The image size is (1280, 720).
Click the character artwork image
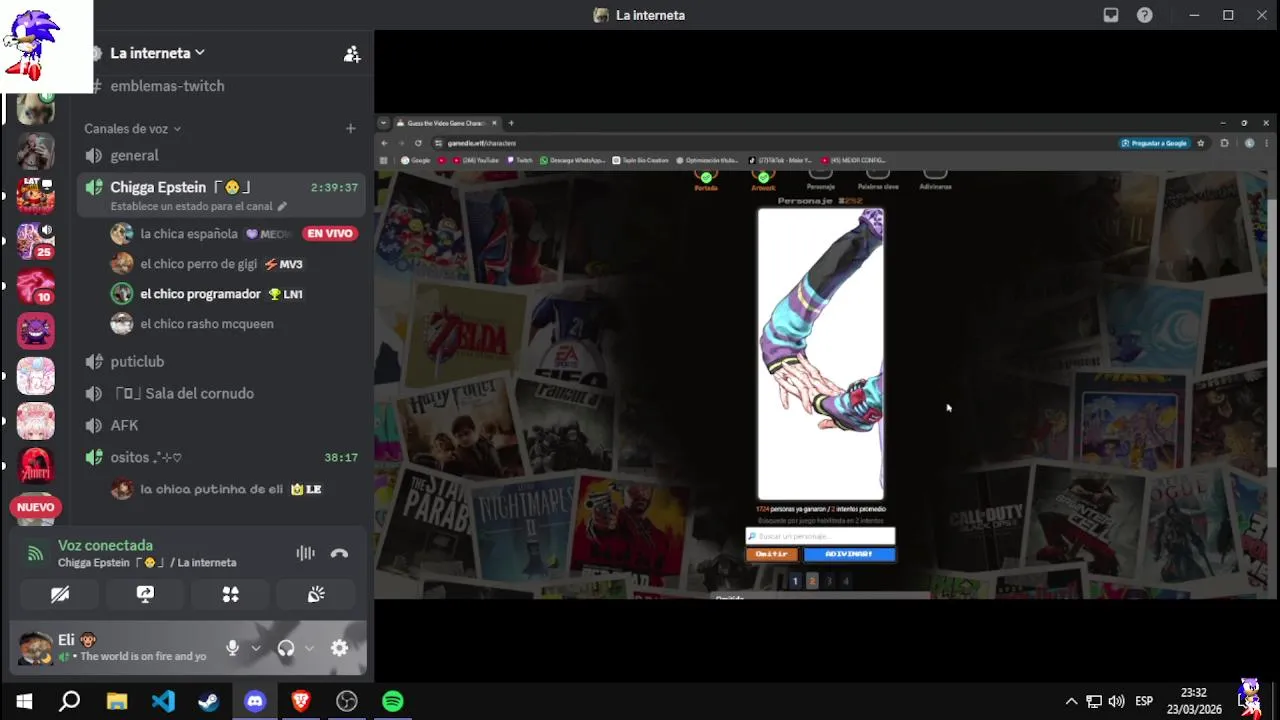point(820,354)
